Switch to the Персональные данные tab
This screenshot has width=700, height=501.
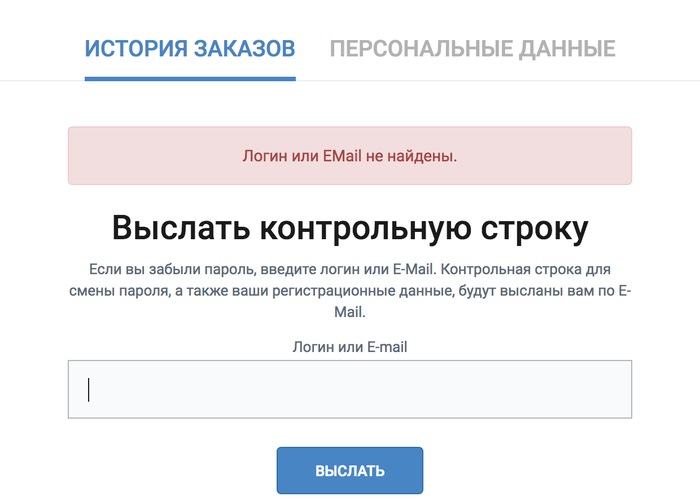pos(472,48)
